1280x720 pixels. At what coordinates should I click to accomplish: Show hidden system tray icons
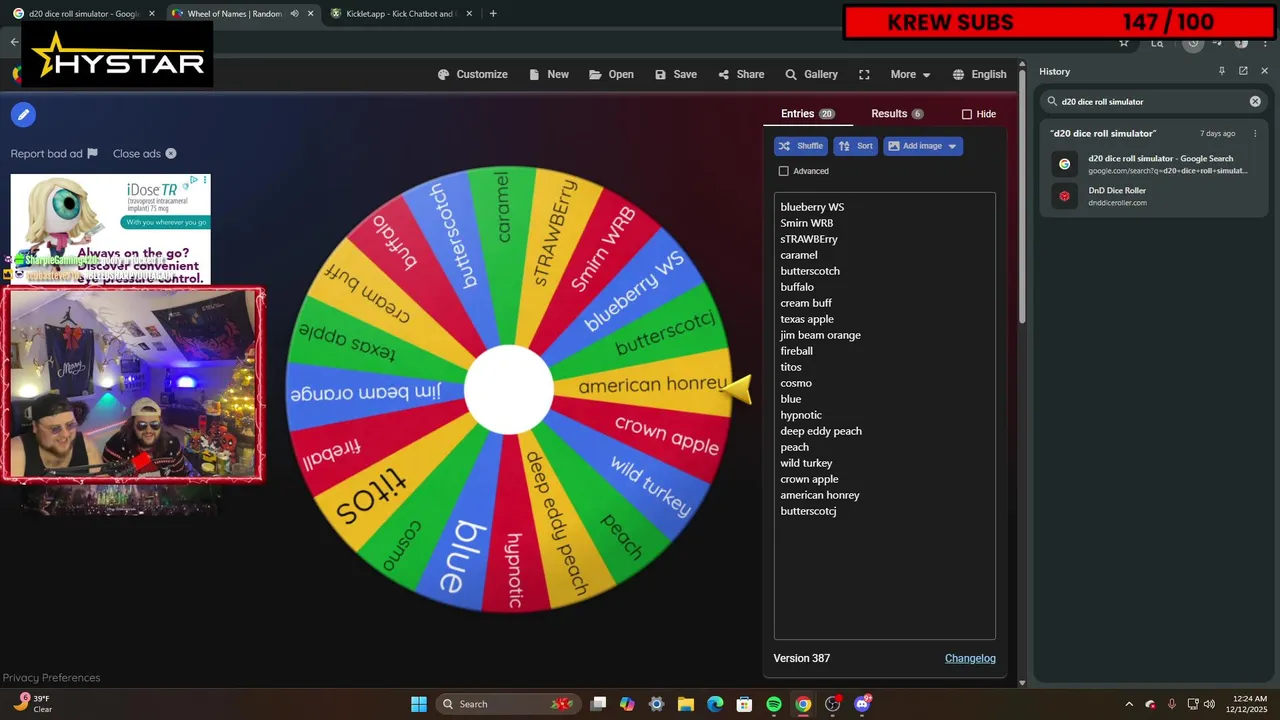tap(1129, 704)
